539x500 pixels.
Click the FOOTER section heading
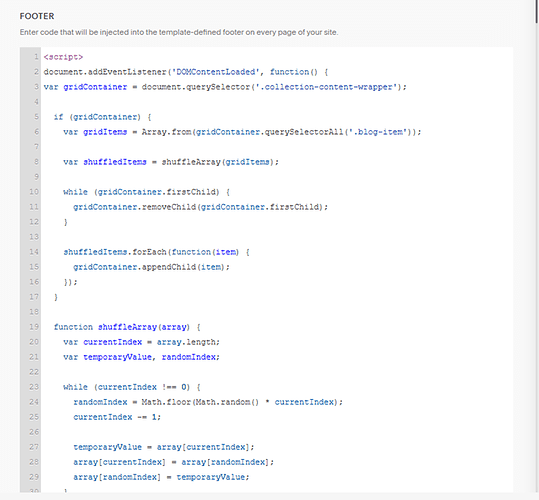(x=37, y=16)
